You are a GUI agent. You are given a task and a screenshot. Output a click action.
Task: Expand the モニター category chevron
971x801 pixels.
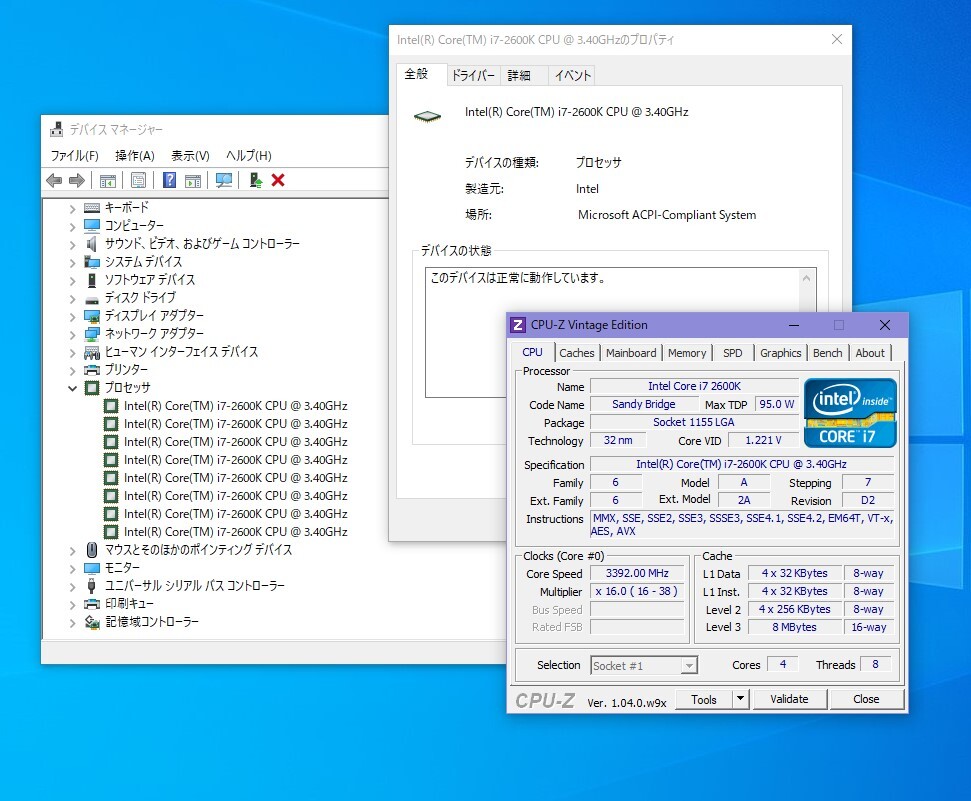tap(72, 569)
